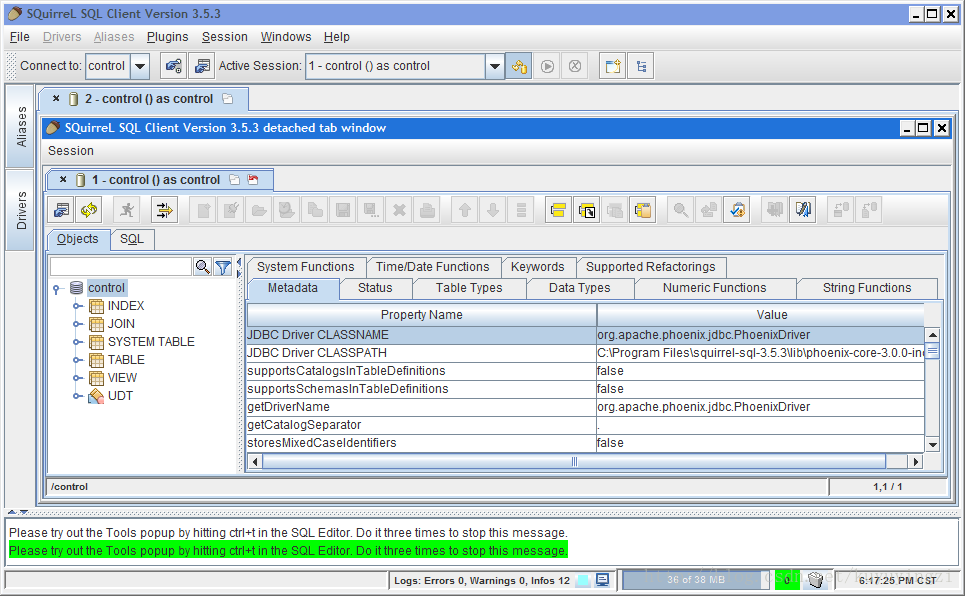
Task: Open the Numeric Functions tab
Action: point(714,288)
